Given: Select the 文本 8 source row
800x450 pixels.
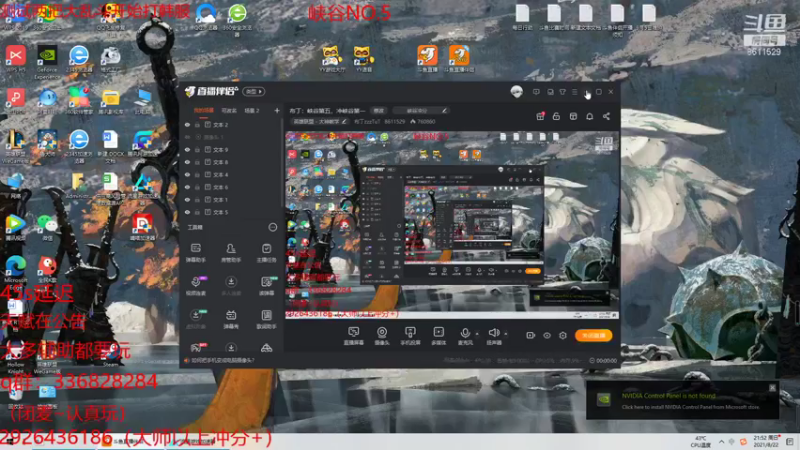Looking at the screenshot, I should (232, 162).
